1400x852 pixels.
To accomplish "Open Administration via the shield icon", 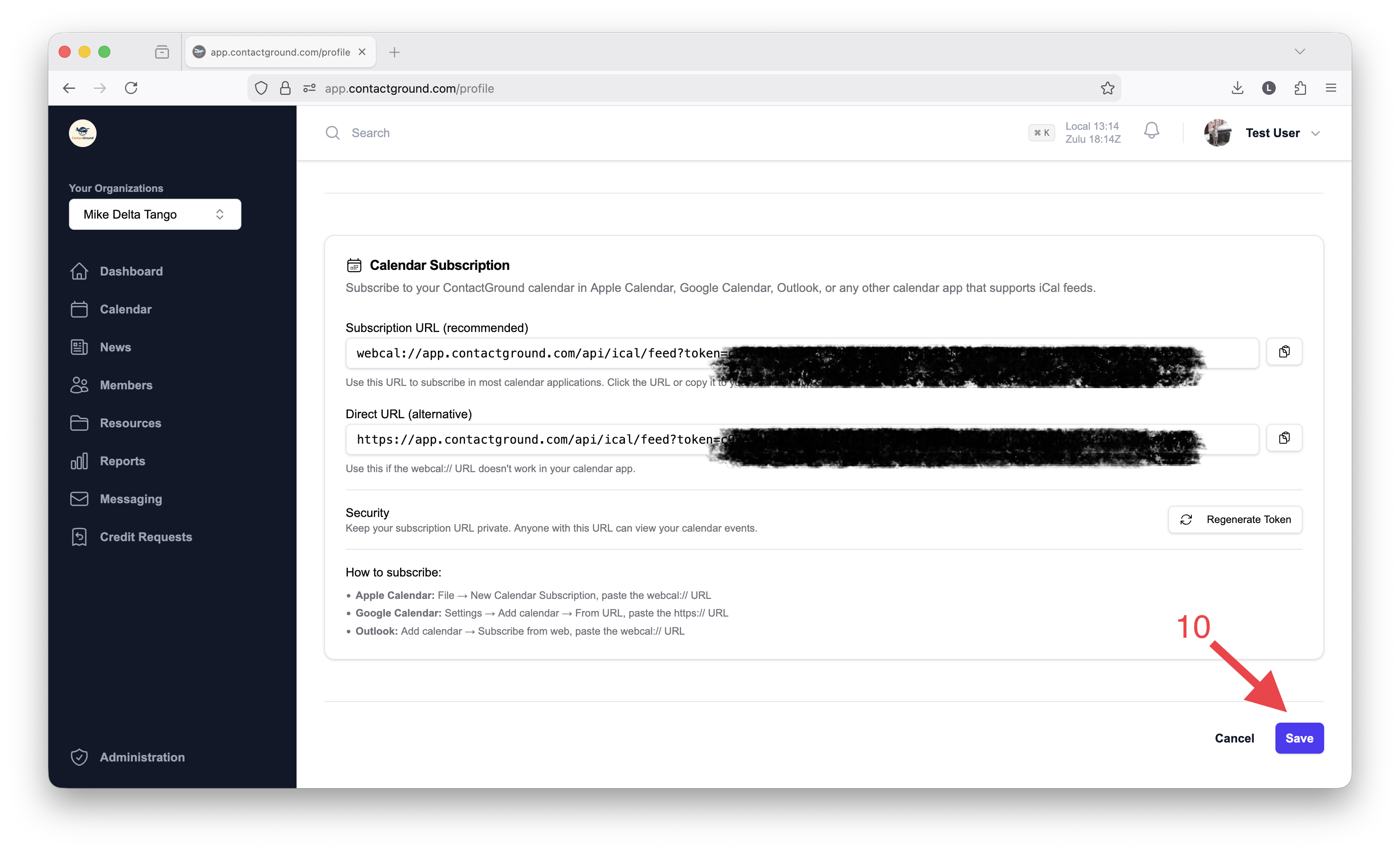I will click(x=80, y=757).
